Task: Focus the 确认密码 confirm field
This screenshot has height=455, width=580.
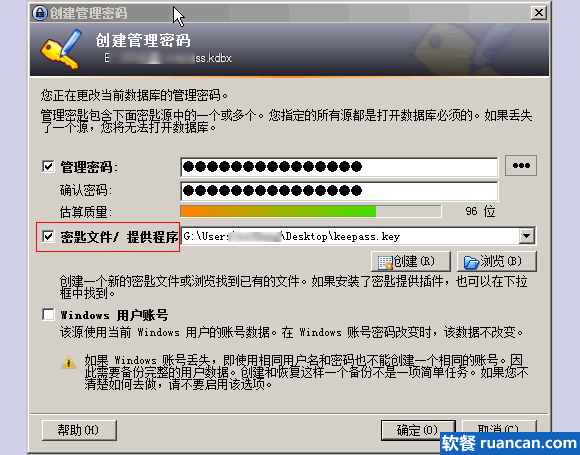Action: pos(339,191)
